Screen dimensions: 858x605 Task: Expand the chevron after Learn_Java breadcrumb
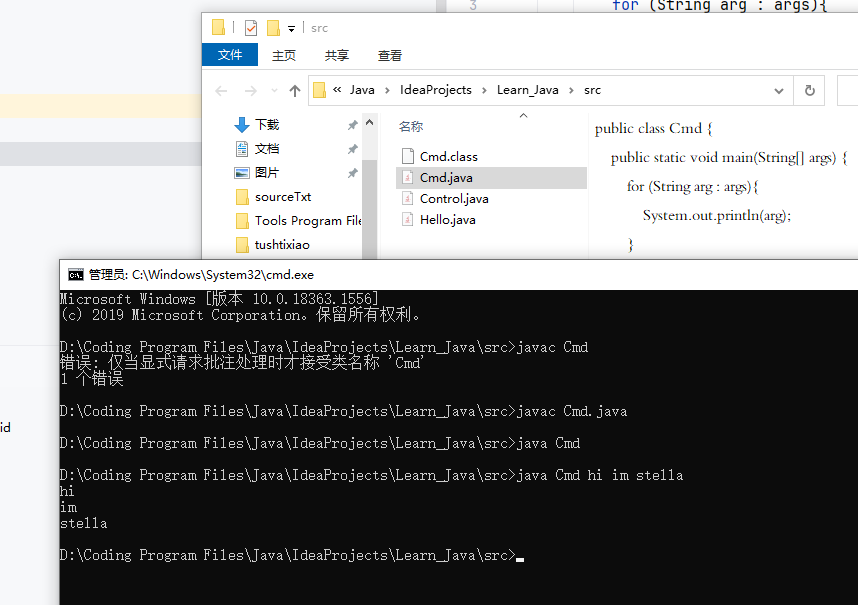click(x=571, y=91)
